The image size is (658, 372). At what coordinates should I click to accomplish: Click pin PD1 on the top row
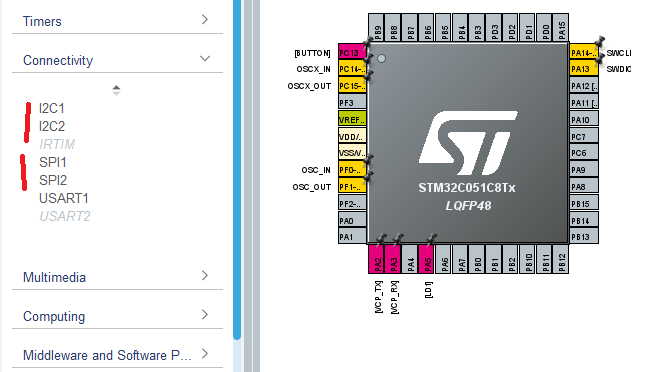point(527,28)
